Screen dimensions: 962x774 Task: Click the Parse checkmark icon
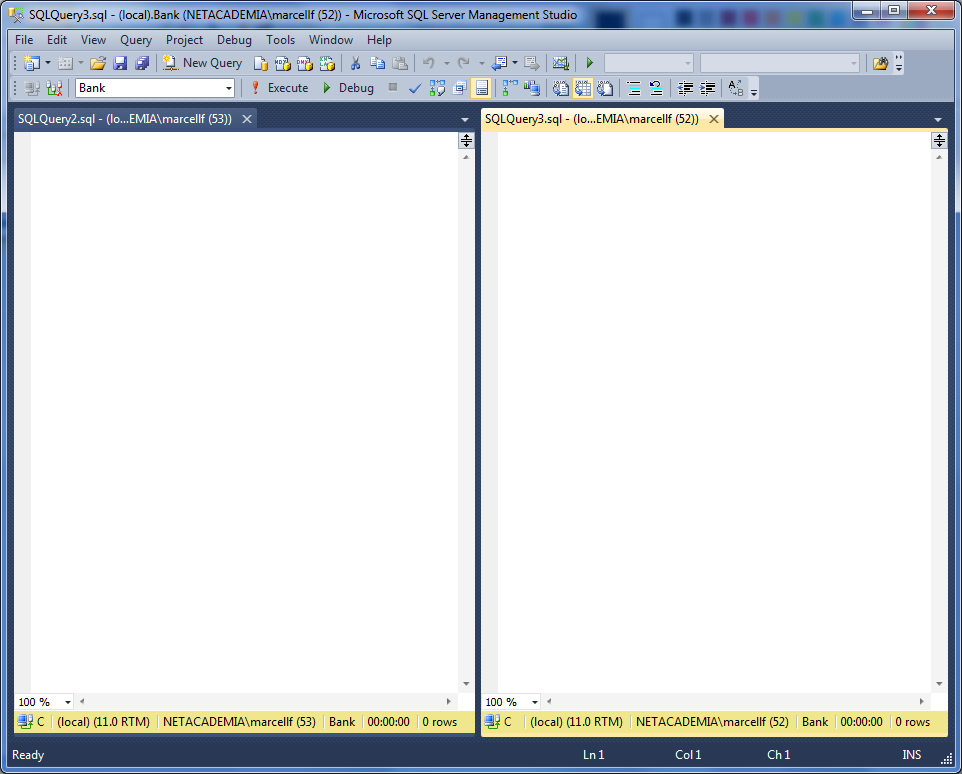click(x=415, y=88)
